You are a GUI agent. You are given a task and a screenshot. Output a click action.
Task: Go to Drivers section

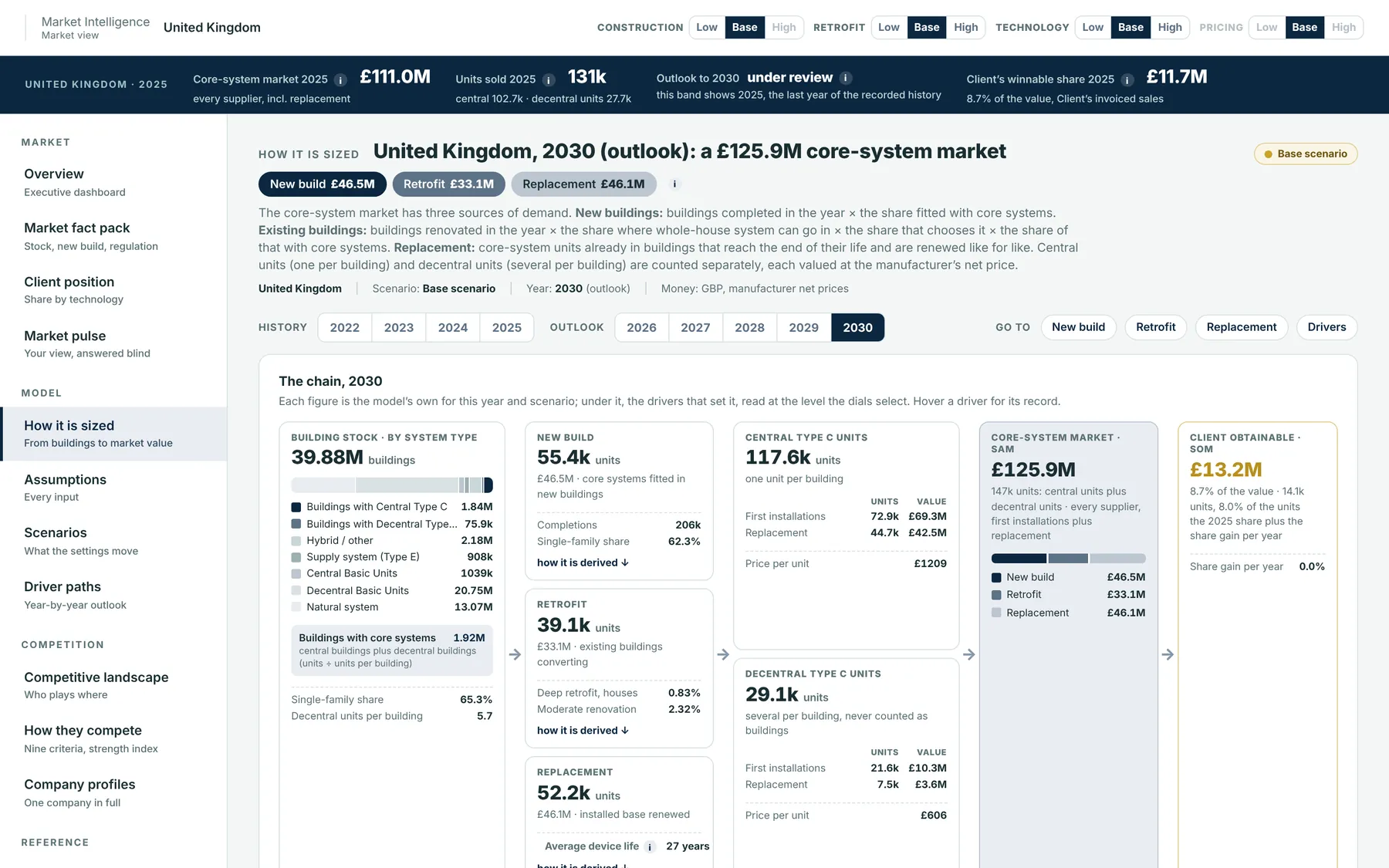tap(1326, 327)
